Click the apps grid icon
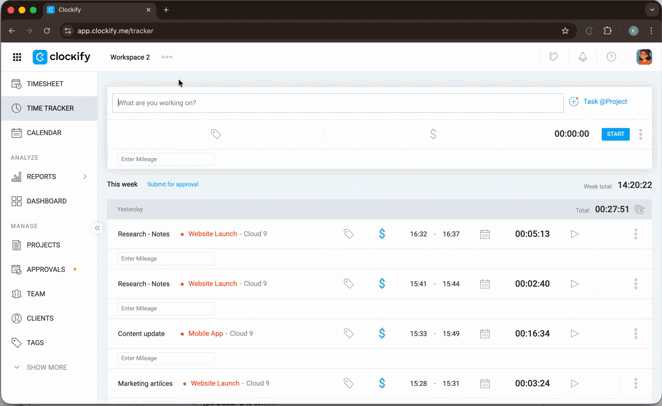 point(17,57)
